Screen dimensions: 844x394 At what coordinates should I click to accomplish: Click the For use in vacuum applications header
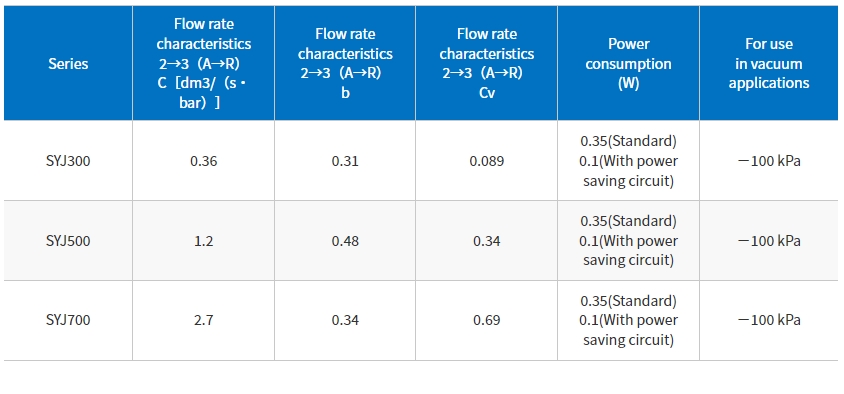[769, 64]
